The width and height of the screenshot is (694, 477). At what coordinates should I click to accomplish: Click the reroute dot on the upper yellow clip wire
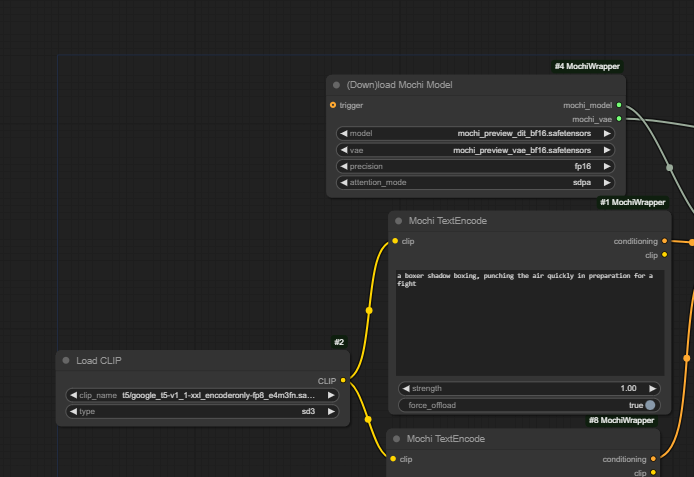[369, 311]
